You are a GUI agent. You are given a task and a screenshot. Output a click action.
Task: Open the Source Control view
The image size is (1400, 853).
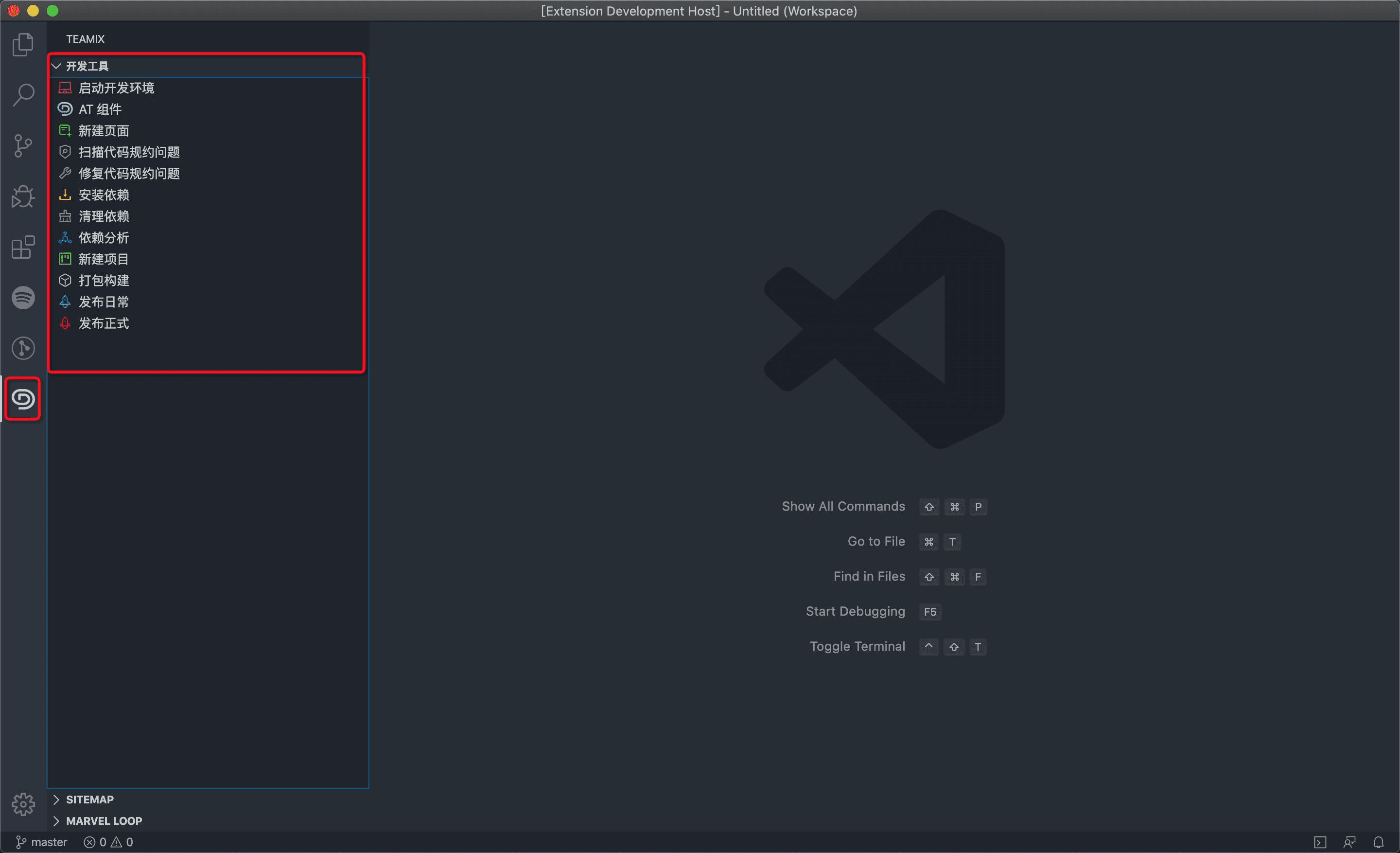coord(23,145)
